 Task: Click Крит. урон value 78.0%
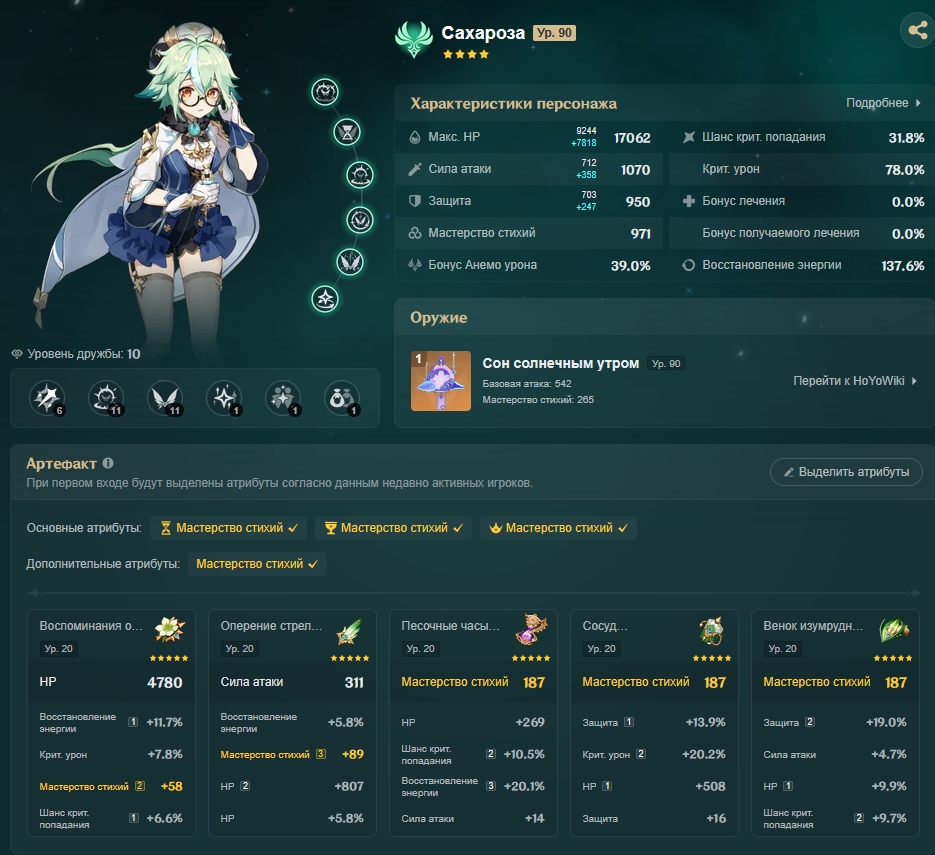(x=905, y=171)
